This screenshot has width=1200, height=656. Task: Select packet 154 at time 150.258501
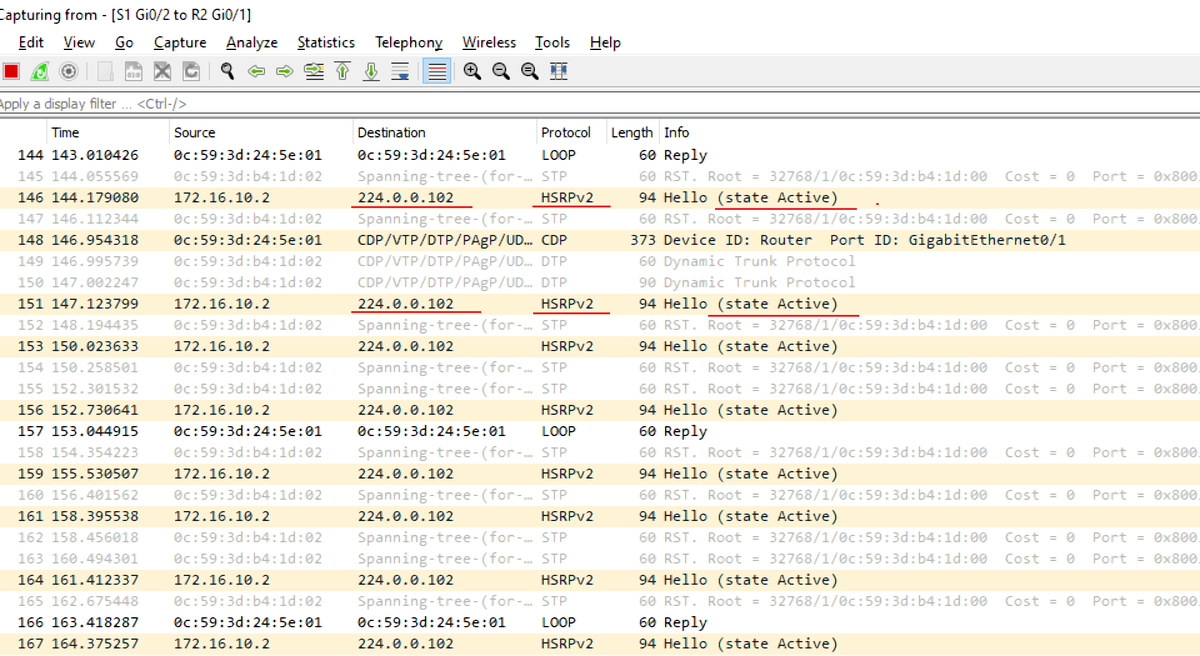click(600, 368)
